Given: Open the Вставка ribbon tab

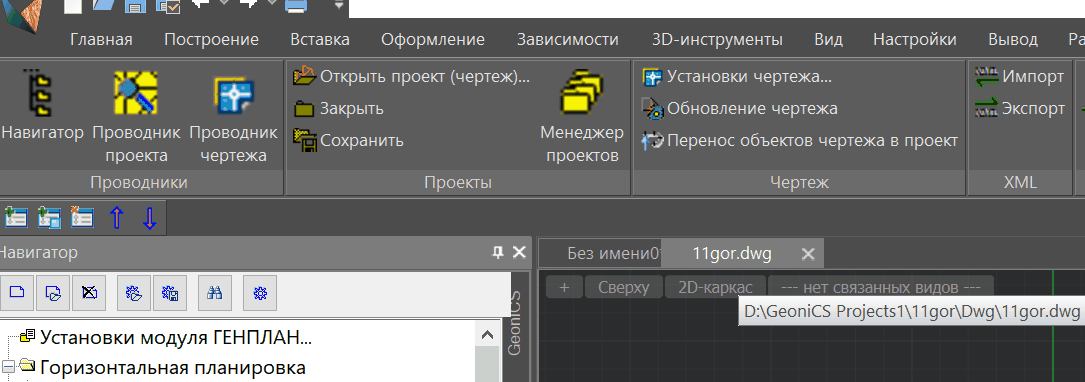Looking at the screenshot, I should tap(320, 39).
